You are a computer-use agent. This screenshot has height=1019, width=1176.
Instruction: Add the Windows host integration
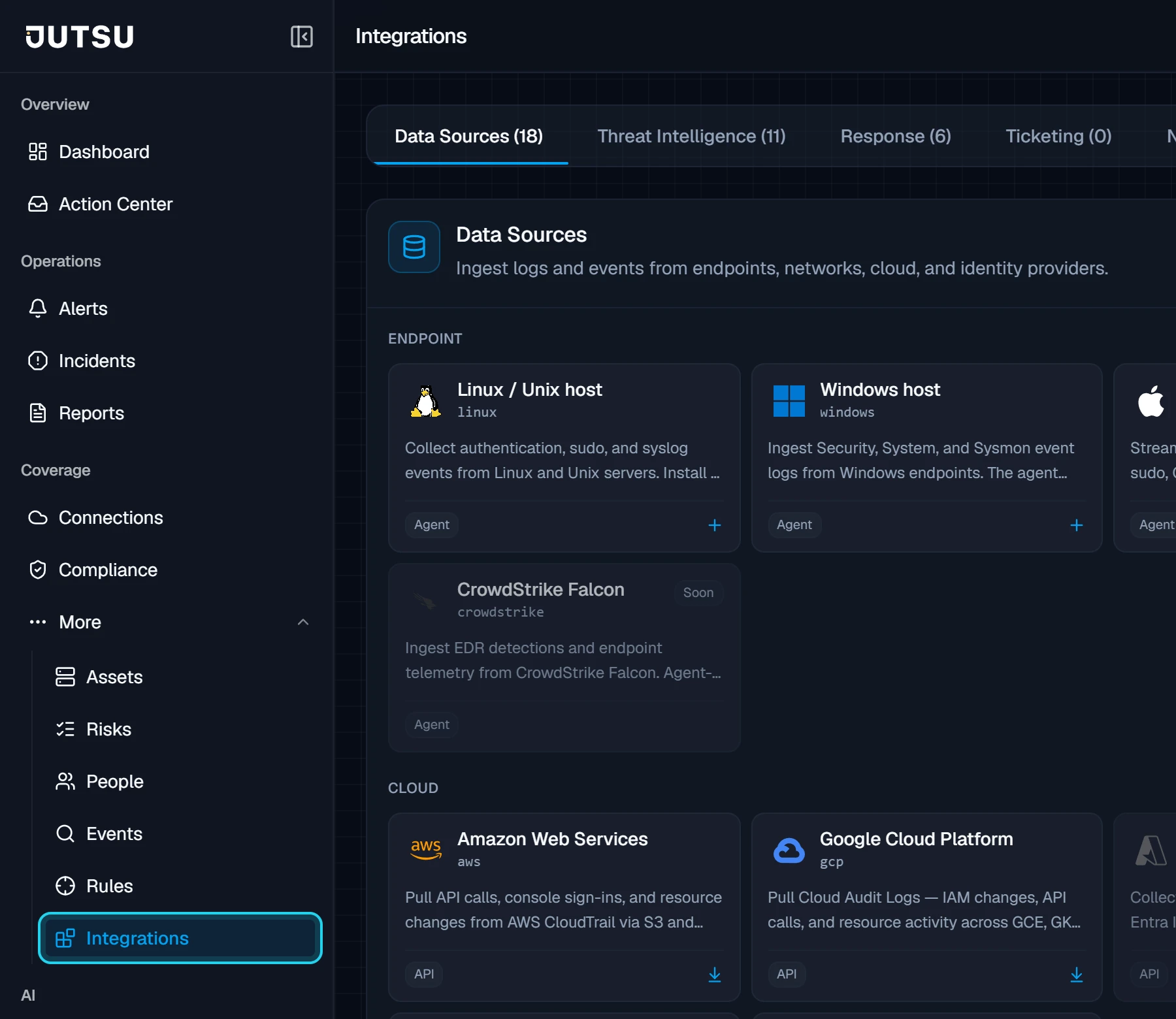pos(1077,525)
